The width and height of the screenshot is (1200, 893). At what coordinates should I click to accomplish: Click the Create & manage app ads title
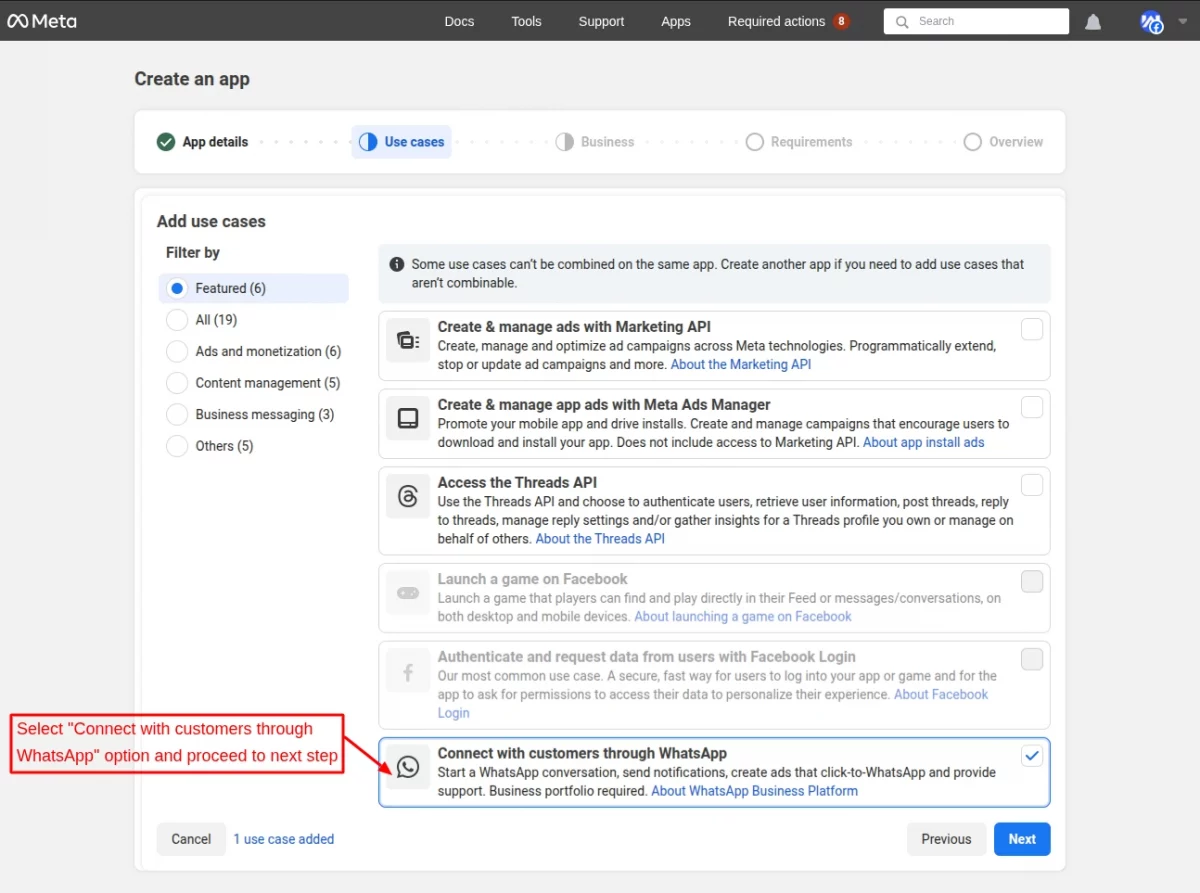click(604, 405)
